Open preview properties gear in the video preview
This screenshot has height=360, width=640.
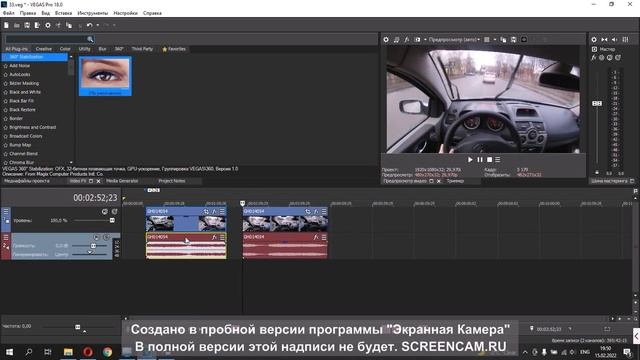[x=386, y=40]
